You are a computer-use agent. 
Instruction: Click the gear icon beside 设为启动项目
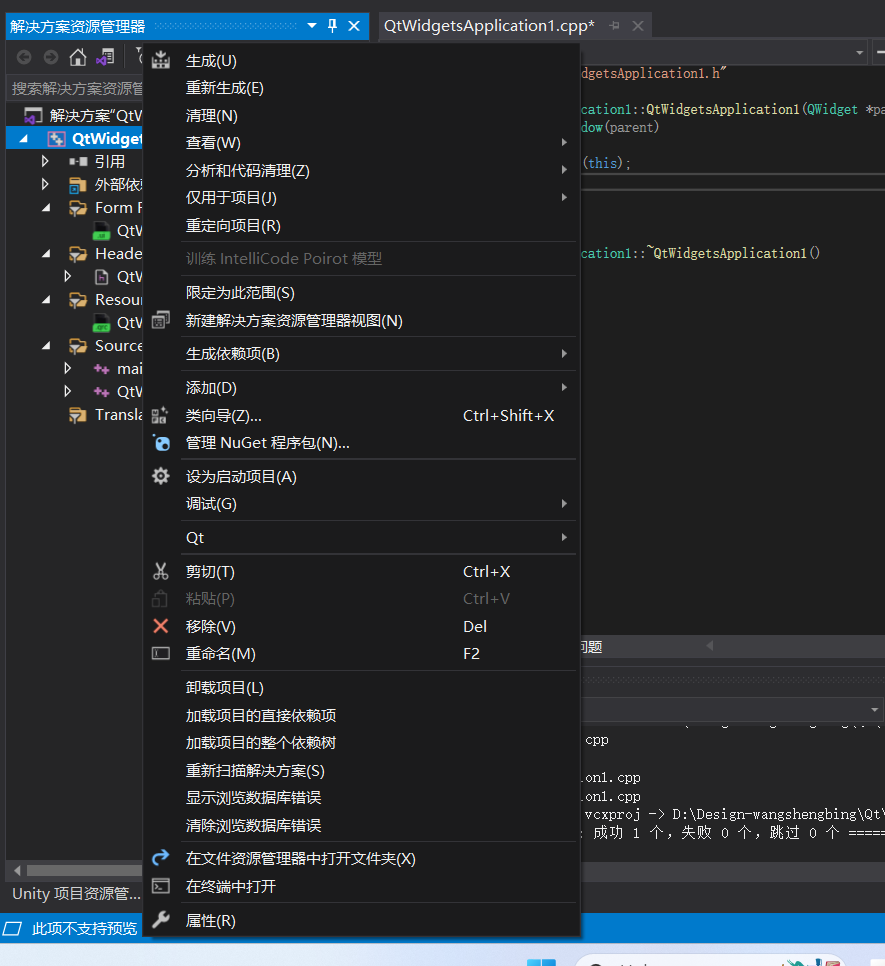tap(161, 476)
